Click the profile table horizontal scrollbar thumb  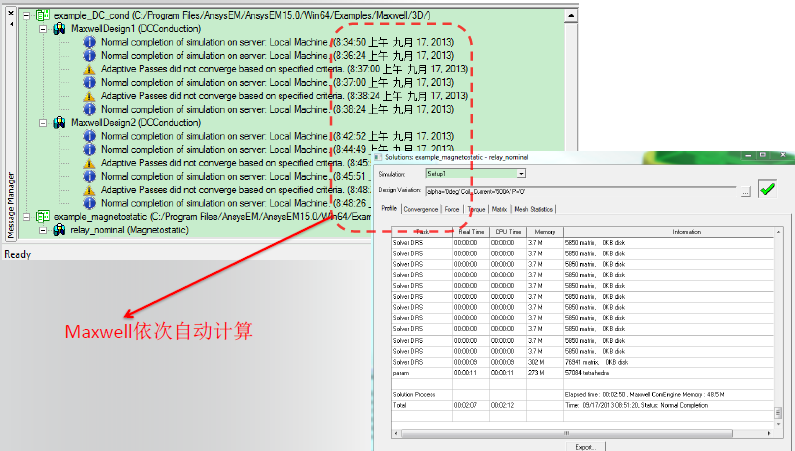(567, 434)
